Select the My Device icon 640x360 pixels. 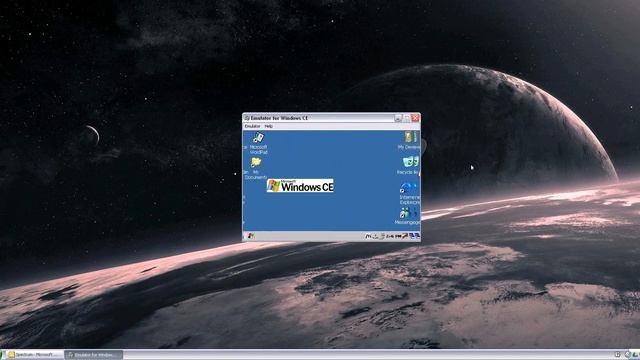click(409, 140)
